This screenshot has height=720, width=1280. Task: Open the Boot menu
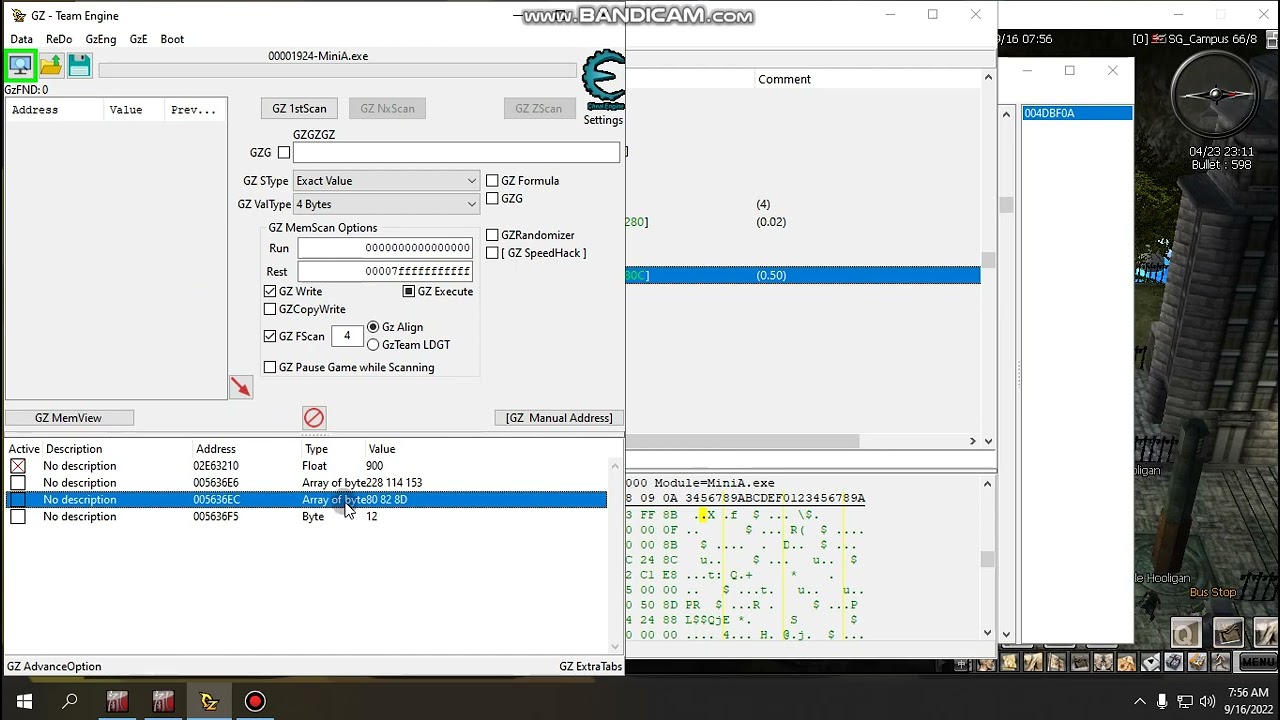pyautogui.click(x=172, y=39)
